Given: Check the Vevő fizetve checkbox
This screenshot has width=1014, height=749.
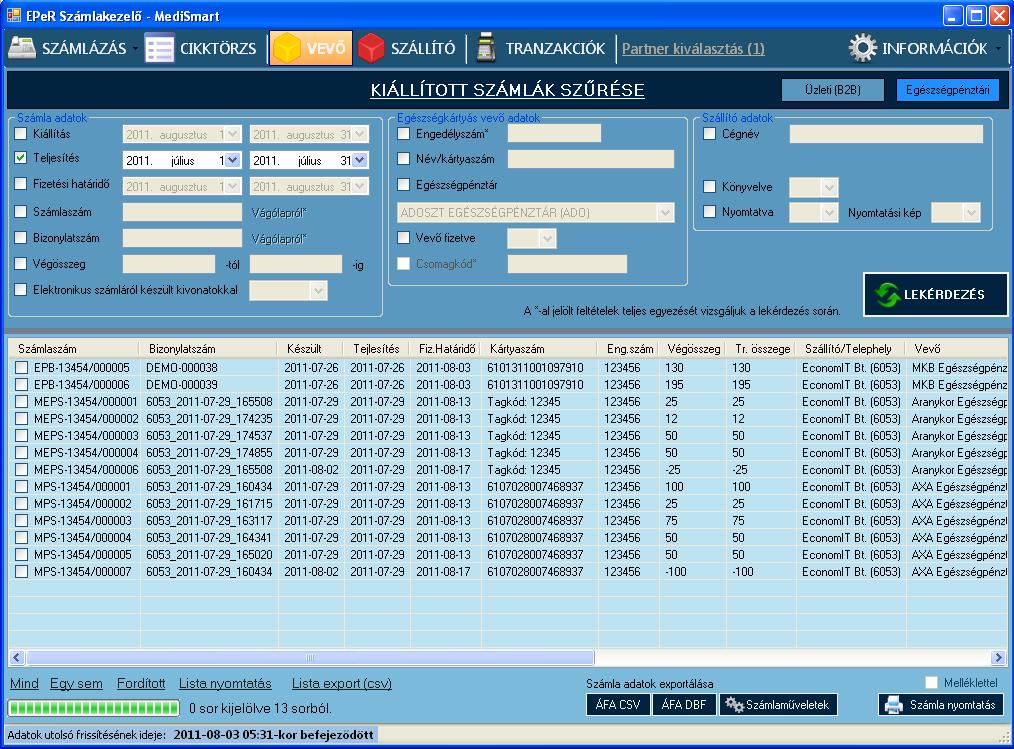Looking at the screenshot, I should (x=404, y=237).
